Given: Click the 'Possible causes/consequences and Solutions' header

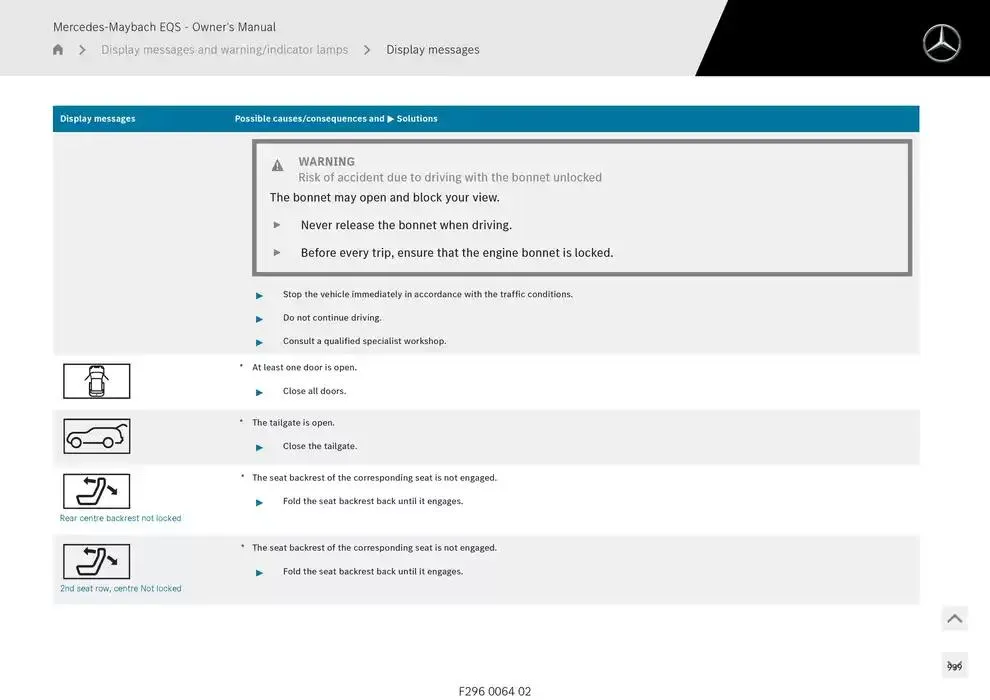Looking at the screenshot, I should coord(336,119).
